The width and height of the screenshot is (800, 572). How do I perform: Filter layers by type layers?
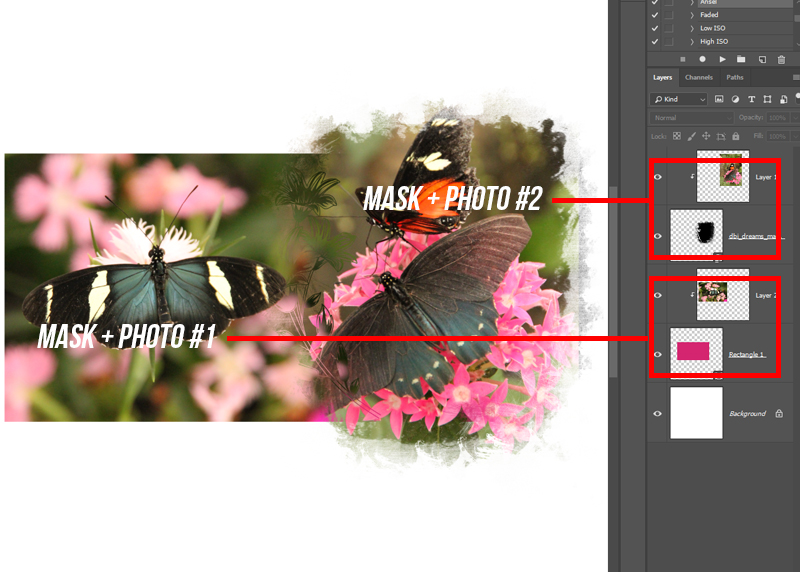point(751,99)
